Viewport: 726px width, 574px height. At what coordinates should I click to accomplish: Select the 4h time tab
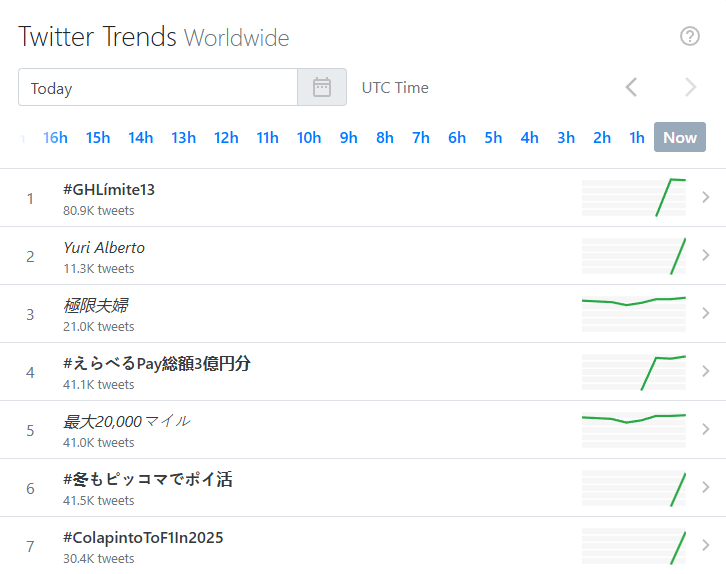coord(529,137)
